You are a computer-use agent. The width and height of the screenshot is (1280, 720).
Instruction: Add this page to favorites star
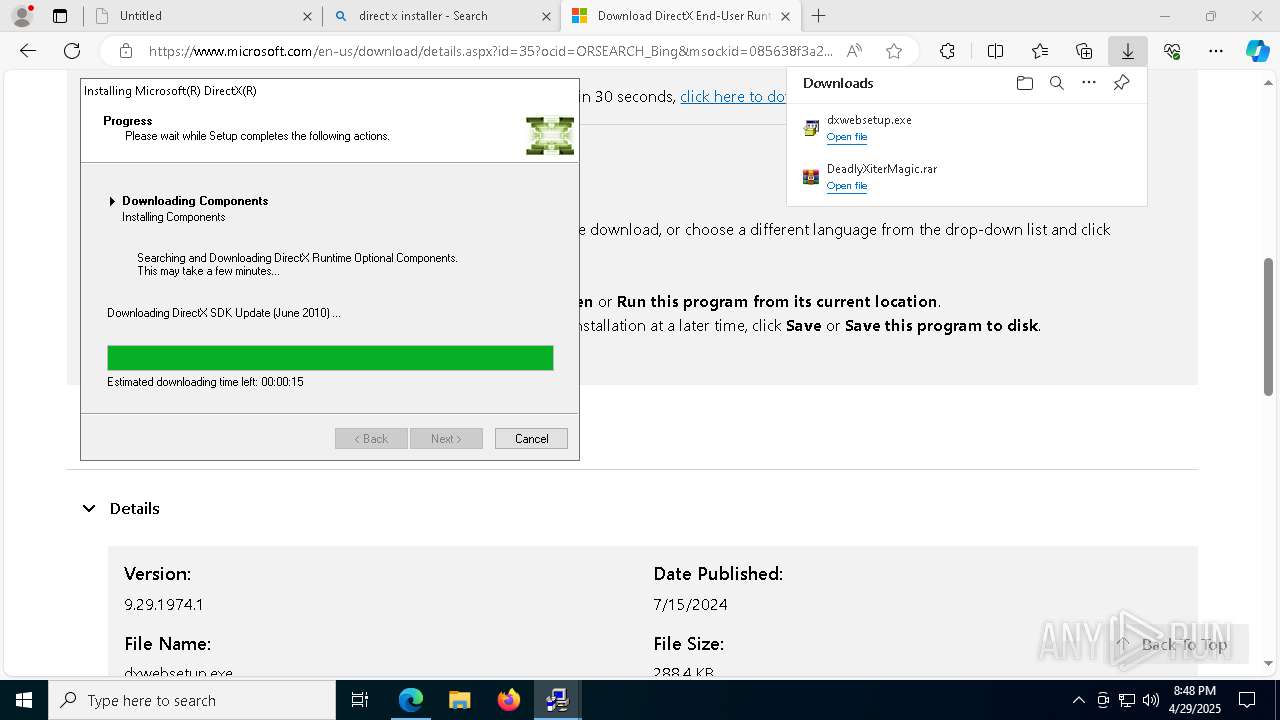pos(894,51)
